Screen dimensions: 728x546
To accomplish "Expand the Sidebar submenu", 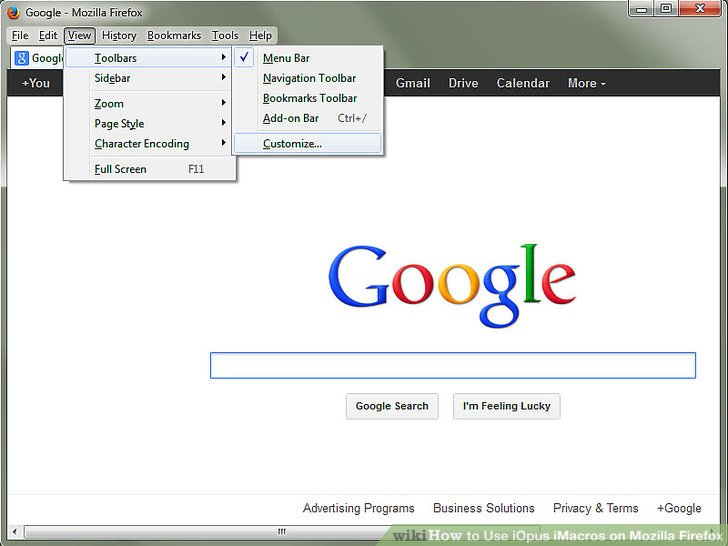I will (149, 78).
